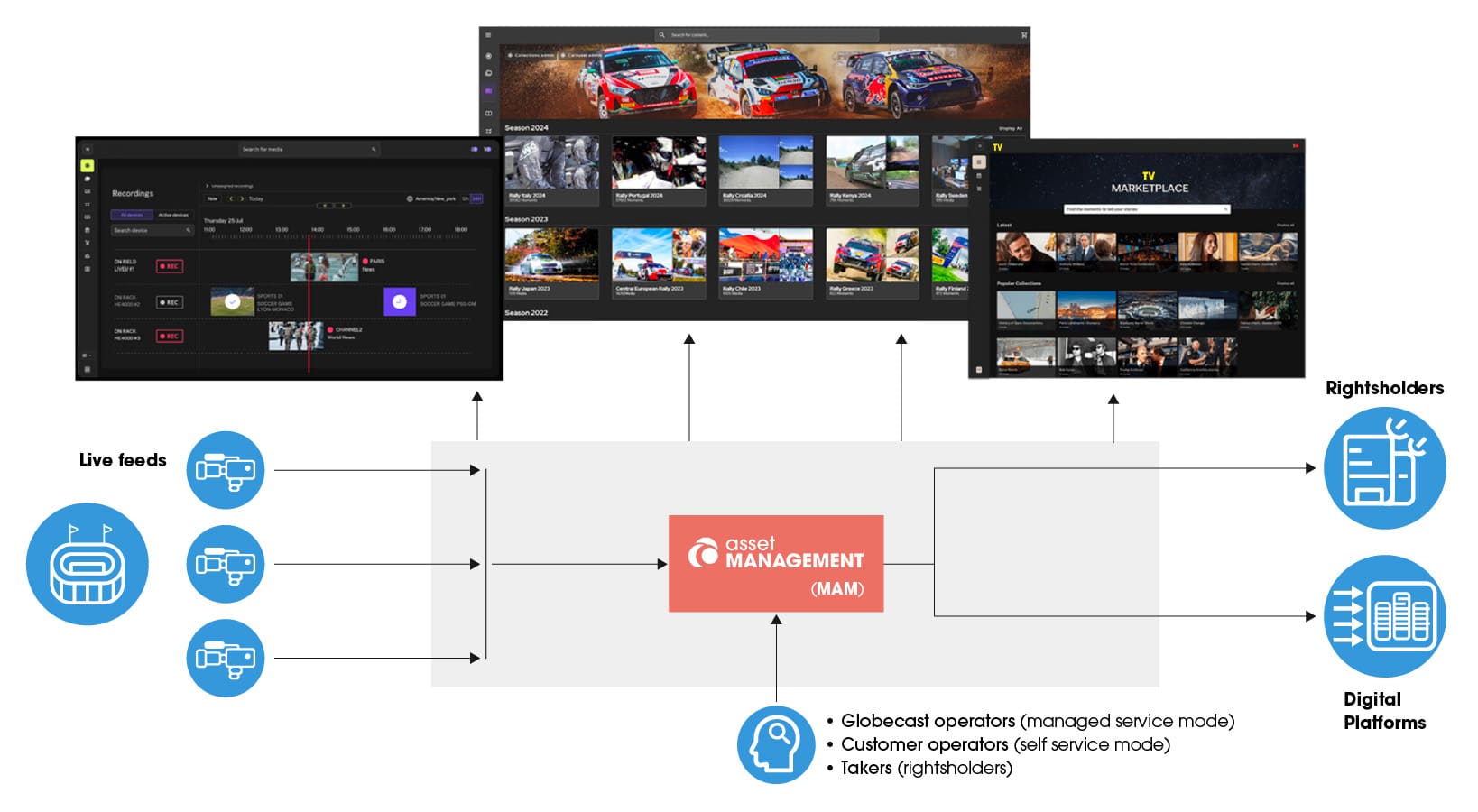The image size is (1478, 812).
Task: Open Central European Rally 2023 collection
Action: [659, 263]
